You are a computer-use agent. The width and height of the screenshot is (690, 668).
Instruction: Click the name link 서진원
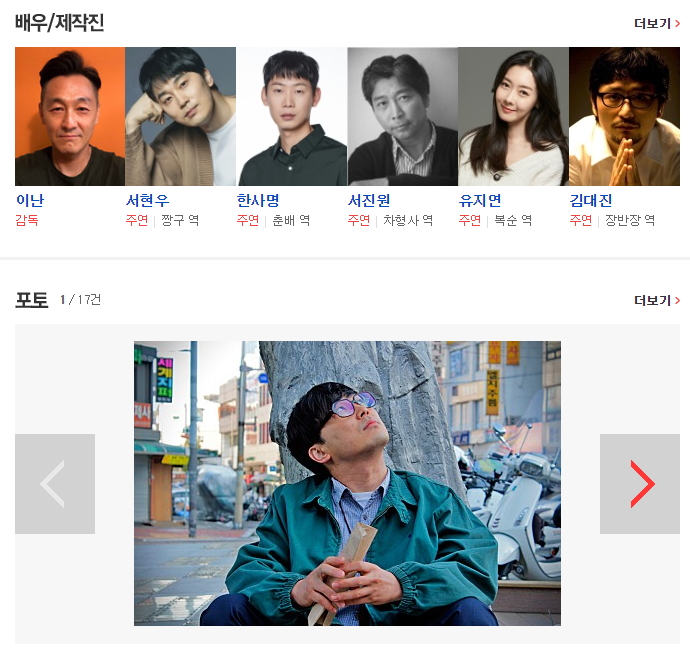pyautogui.click(x=369, y=200)
